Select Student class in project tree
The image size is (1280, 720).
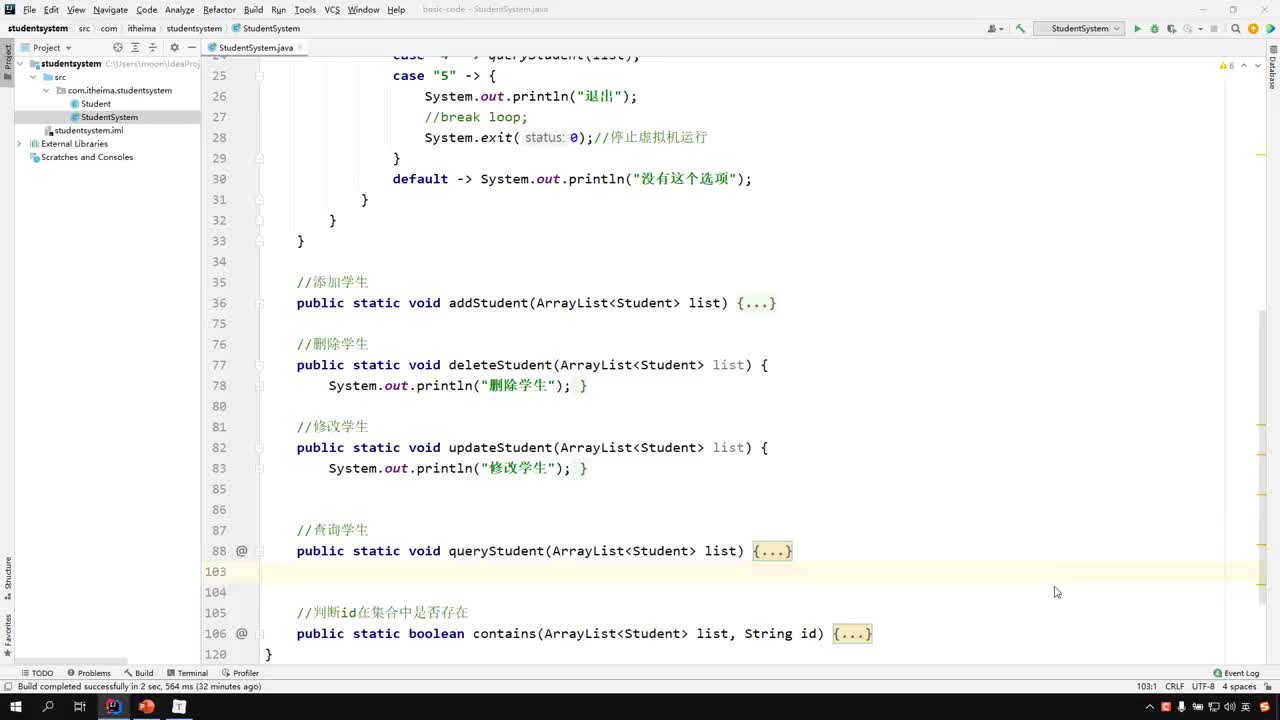point(89,104)
